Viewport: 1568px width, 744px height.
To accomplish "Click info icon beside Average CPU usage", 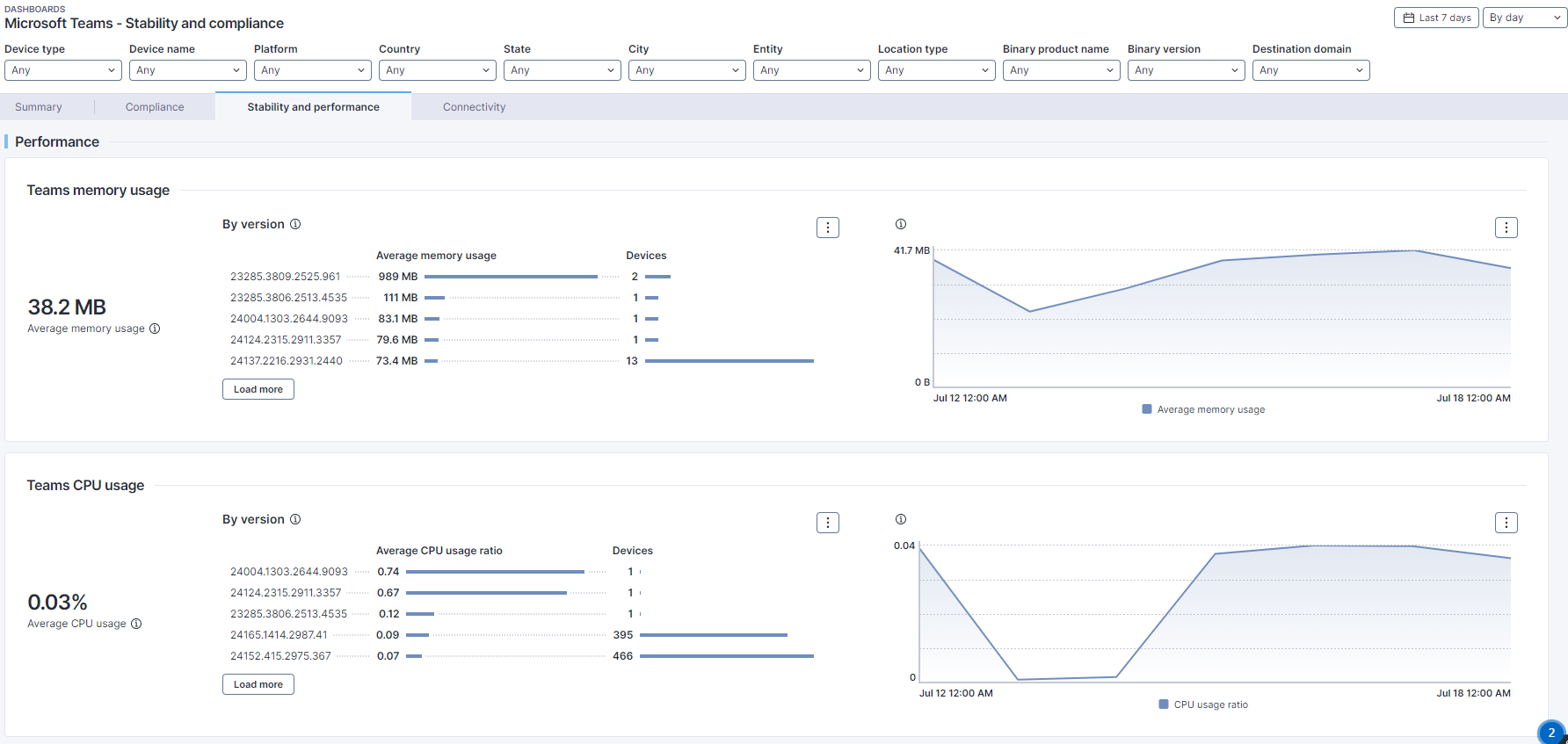I will point(136,624).
